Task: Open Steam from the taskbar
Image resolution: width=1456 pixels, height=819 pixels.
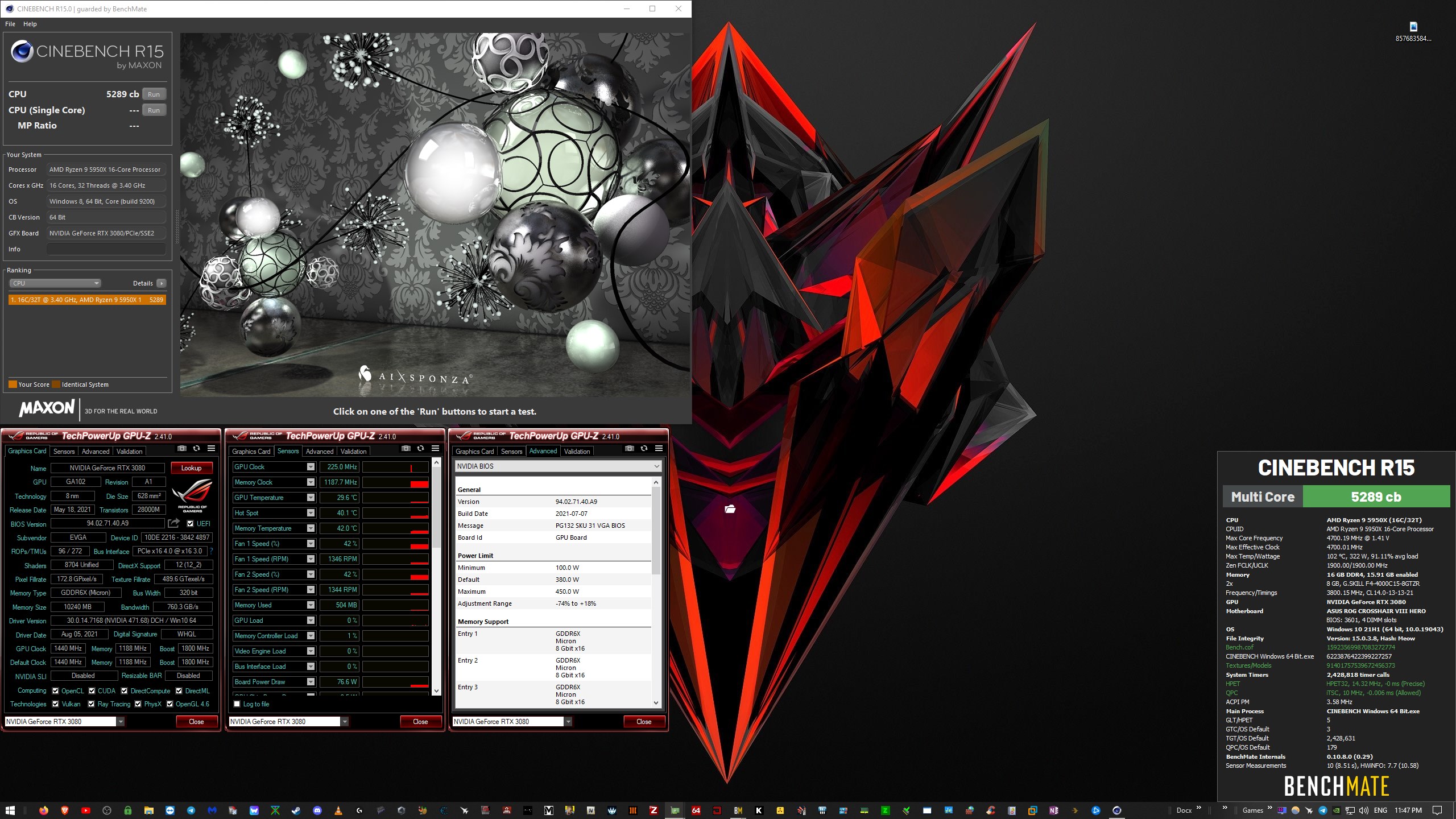Action: tap(296, 810)
